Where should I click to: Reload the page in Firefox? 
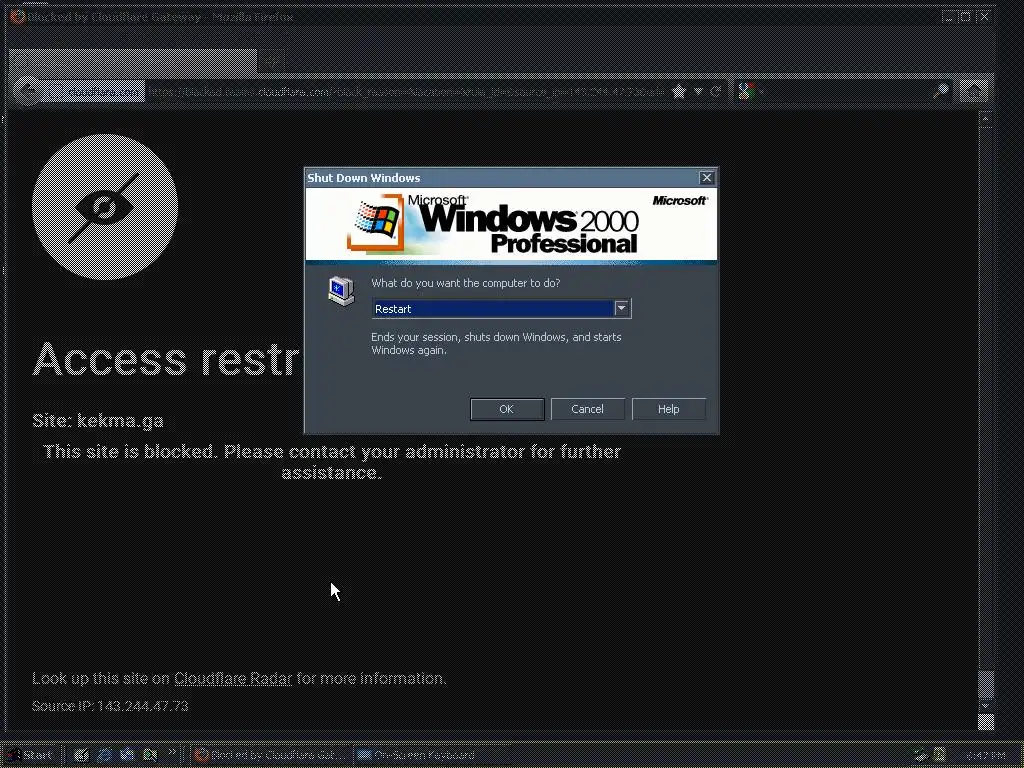coord(715,91)
